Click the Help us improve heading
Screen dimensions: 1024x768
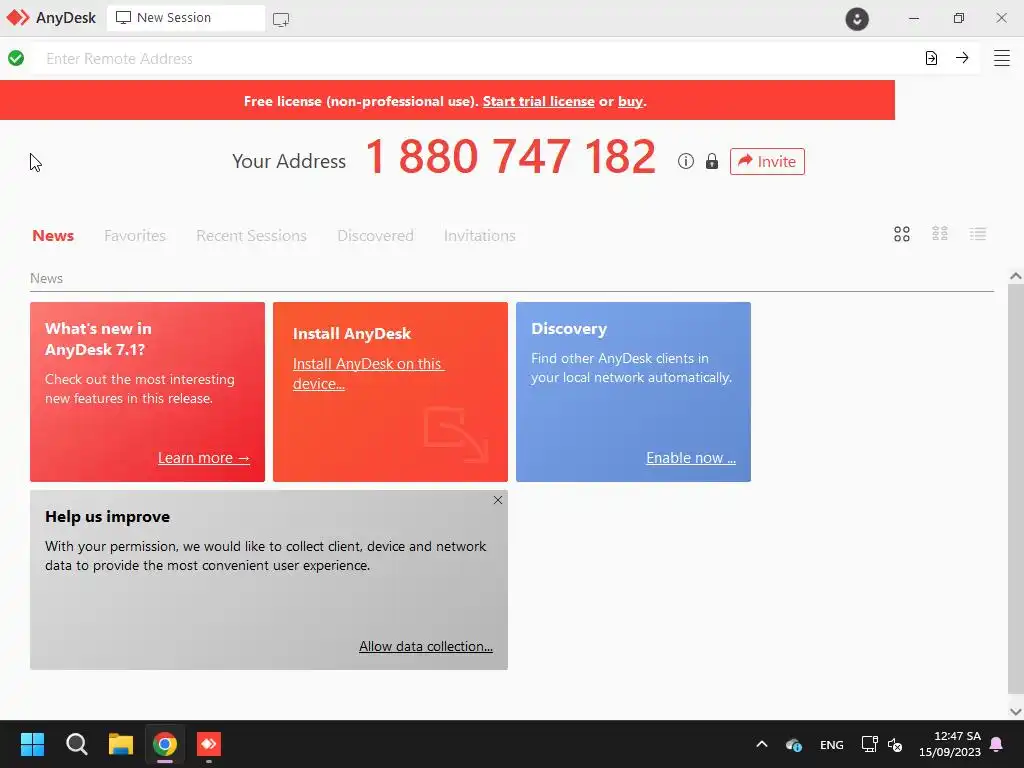[x=108, y=517]
